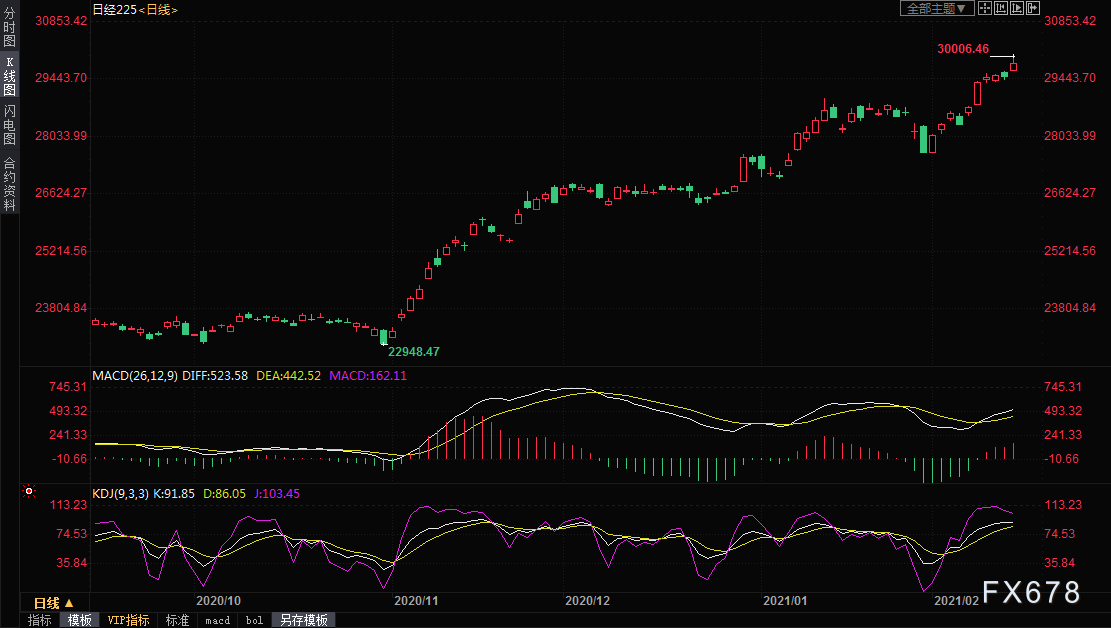The width and height of the screenshot is (1111, 628).
Task: Click the lowest candlestick near 22948.47
Action: click(383, 337)
